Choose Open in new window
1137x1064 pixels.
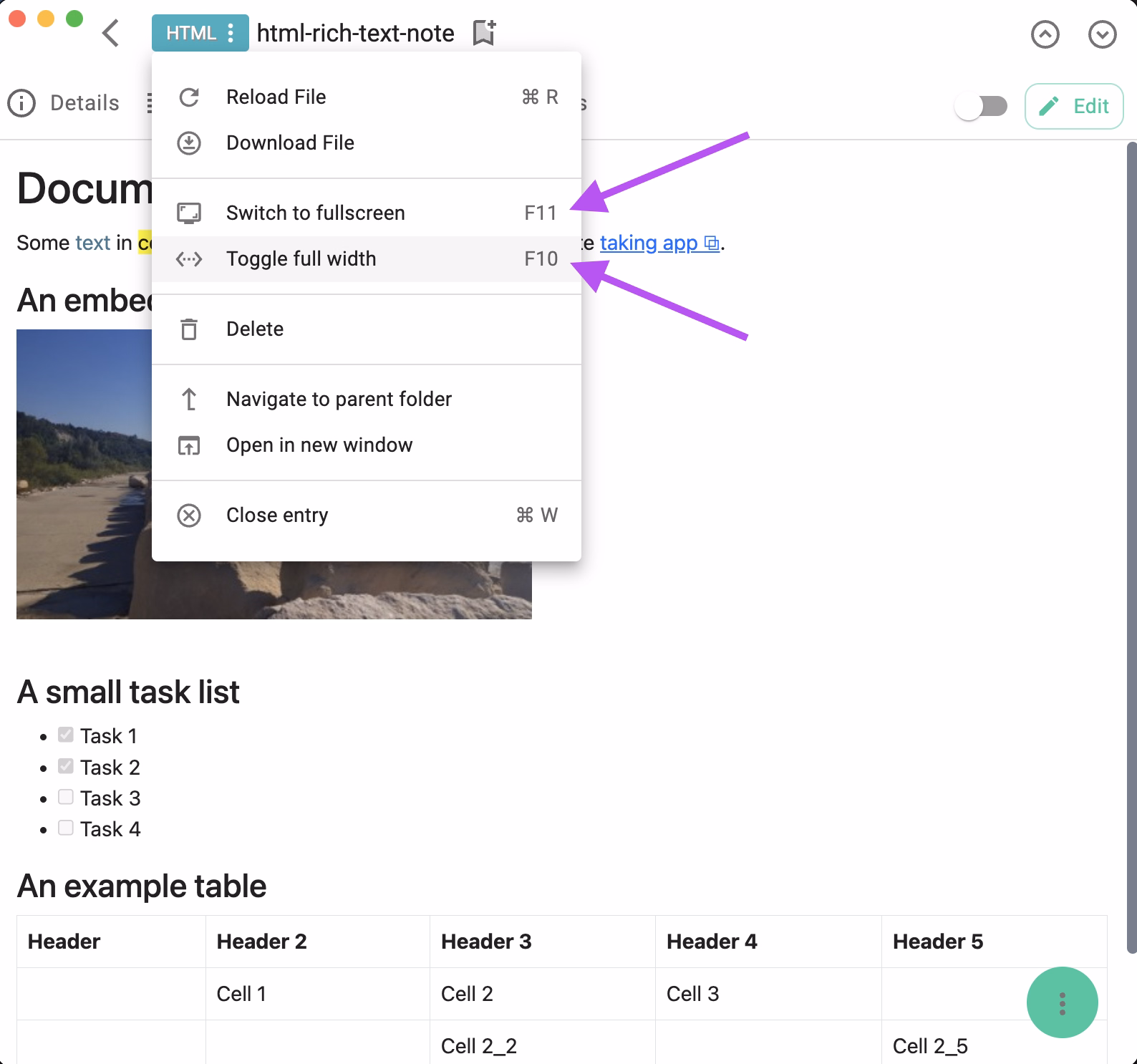pyautogui.click(x=319, y=445)
